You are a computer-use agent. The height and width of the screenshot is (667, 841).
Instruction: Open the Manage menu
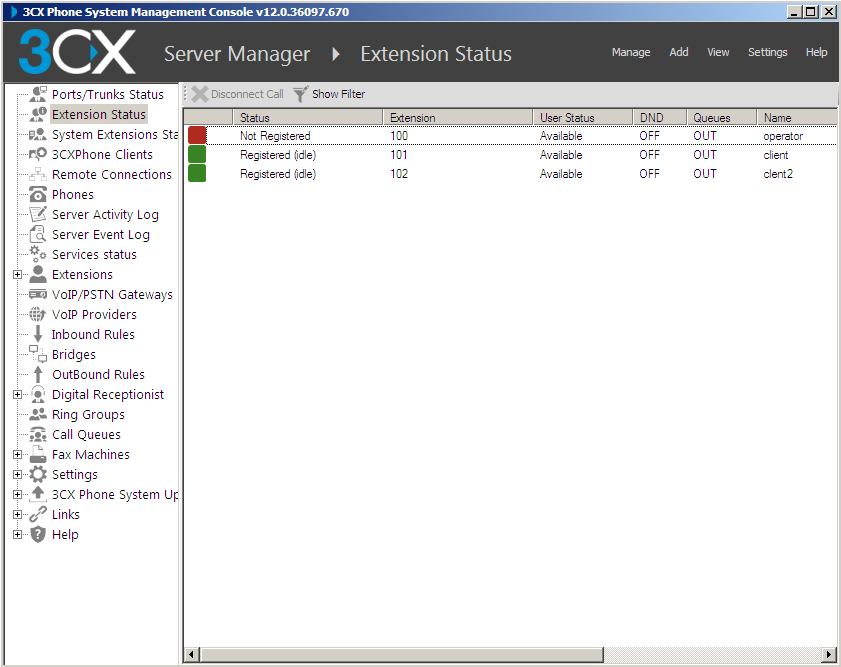pos(631,52)
